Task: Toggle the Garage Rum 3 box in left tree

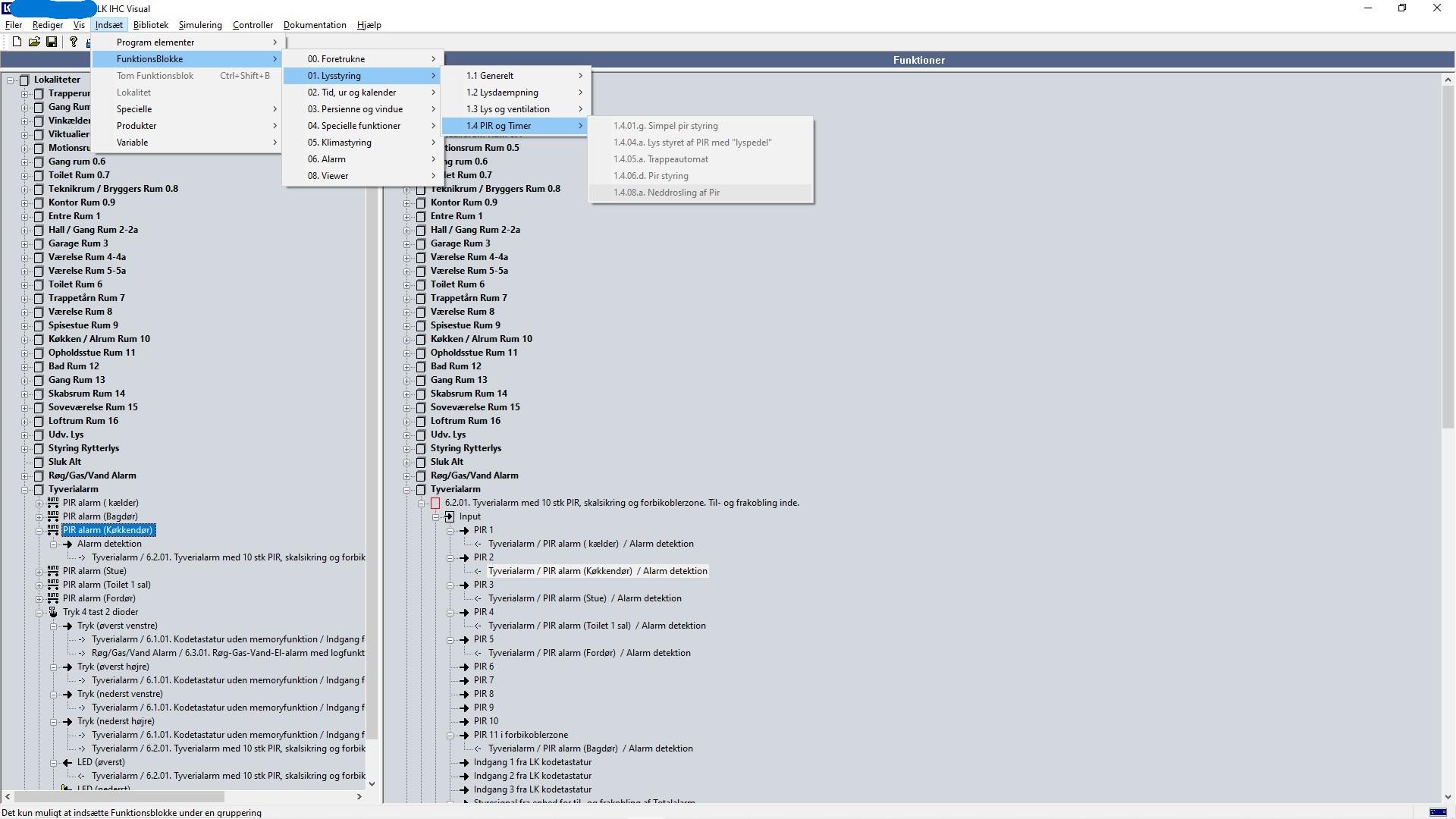Action: pyautogui.click(x=39, y=243)
